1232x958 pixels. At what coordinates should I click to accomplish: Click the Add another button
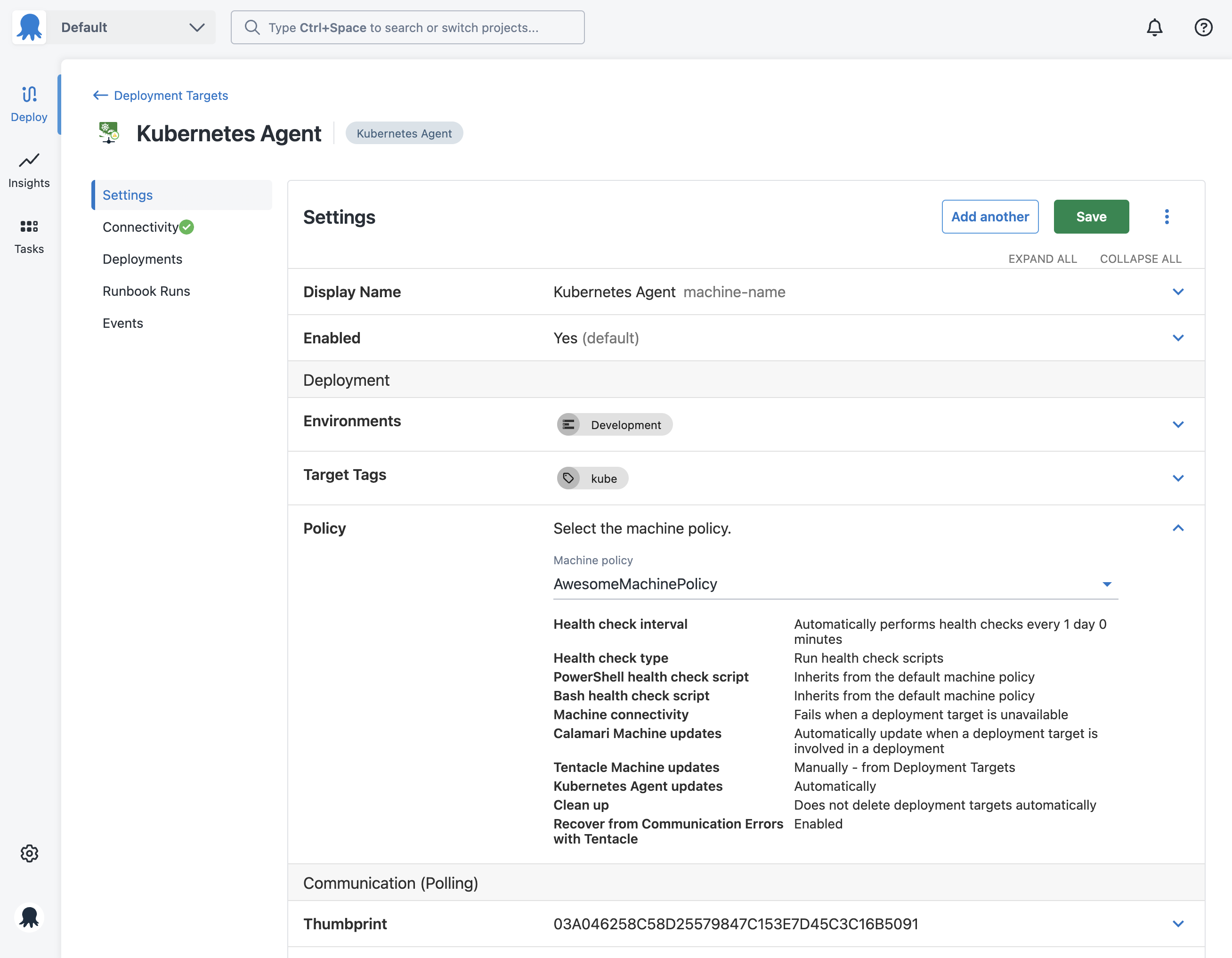[x=989, y=217]
